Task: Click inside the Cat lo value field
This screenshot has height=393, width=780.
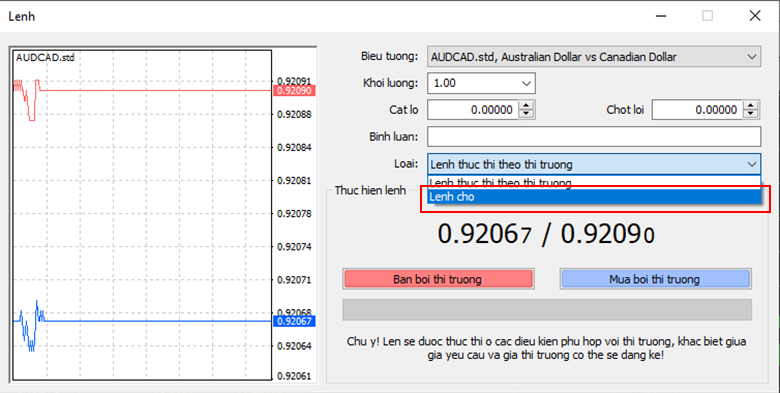Action: click(473, 110)
